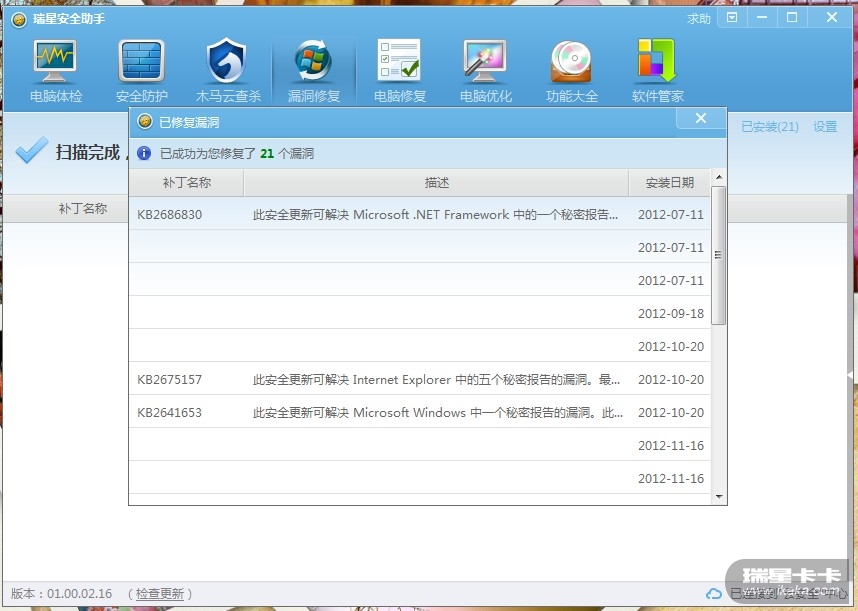The image size is (858, 611).
Task: Click 求助 help link
Action: pyautogui.click(x=699, y=19)
